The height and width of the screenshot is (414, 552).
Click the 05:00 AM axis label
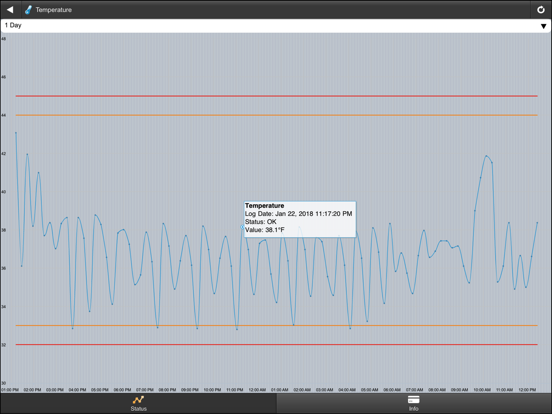(369, 390)
